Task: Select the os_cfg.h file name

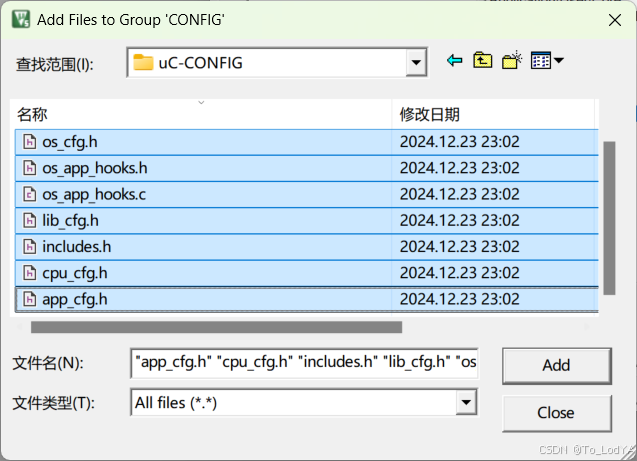Action: tap(70, 142)
